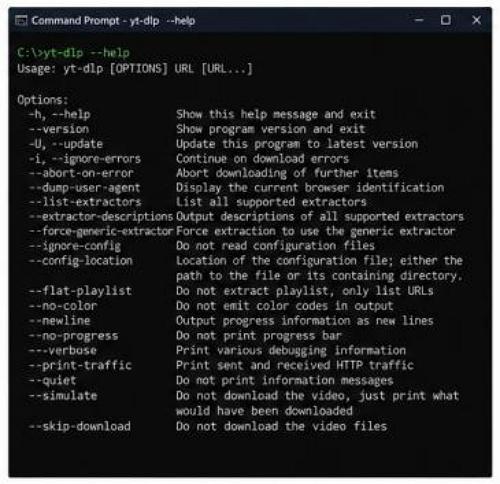Click the '-h, --help' option
Viewport: 500px width, 484px height.
tap(60, 114)
